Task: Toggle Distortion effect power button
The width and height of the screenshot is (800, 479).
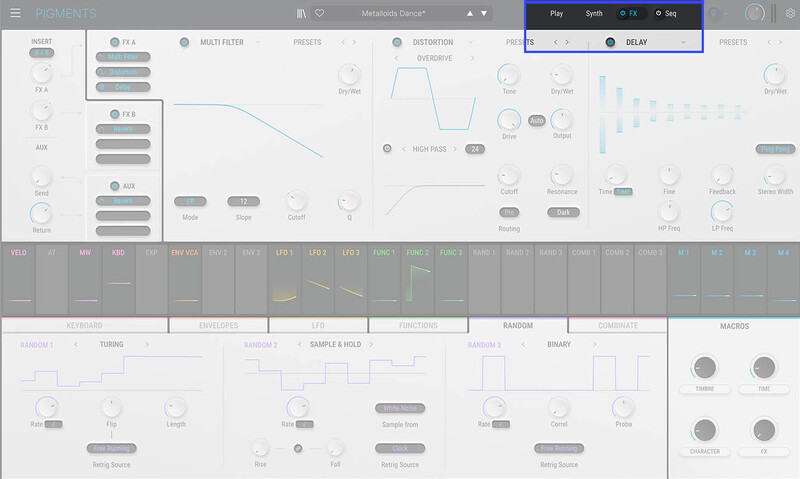Action: (397, 42)
